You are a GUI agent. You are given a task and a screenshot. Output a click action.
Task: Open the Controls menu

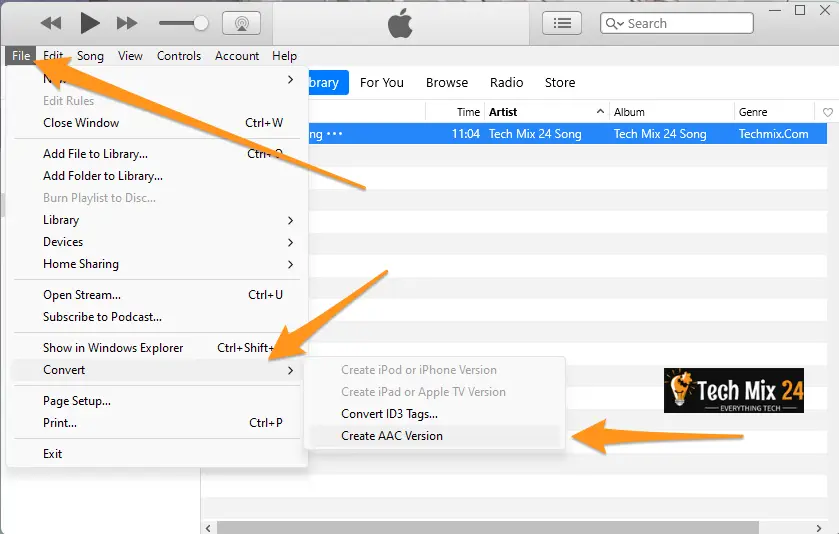click(x=179, y=56)
